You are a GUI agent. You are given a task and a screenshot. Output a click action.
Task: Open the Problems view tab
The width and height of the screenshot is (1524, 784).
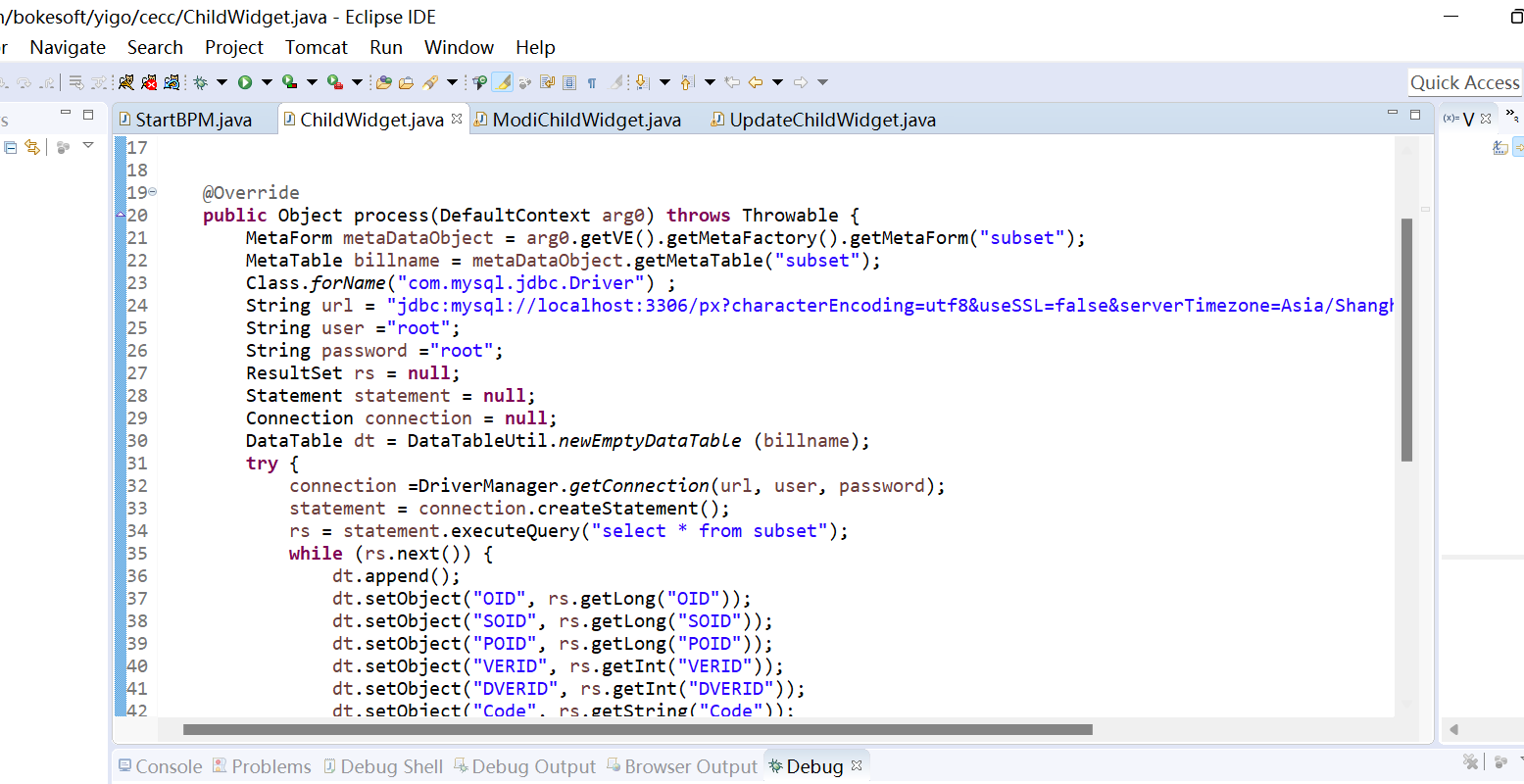tap(262, 766)
